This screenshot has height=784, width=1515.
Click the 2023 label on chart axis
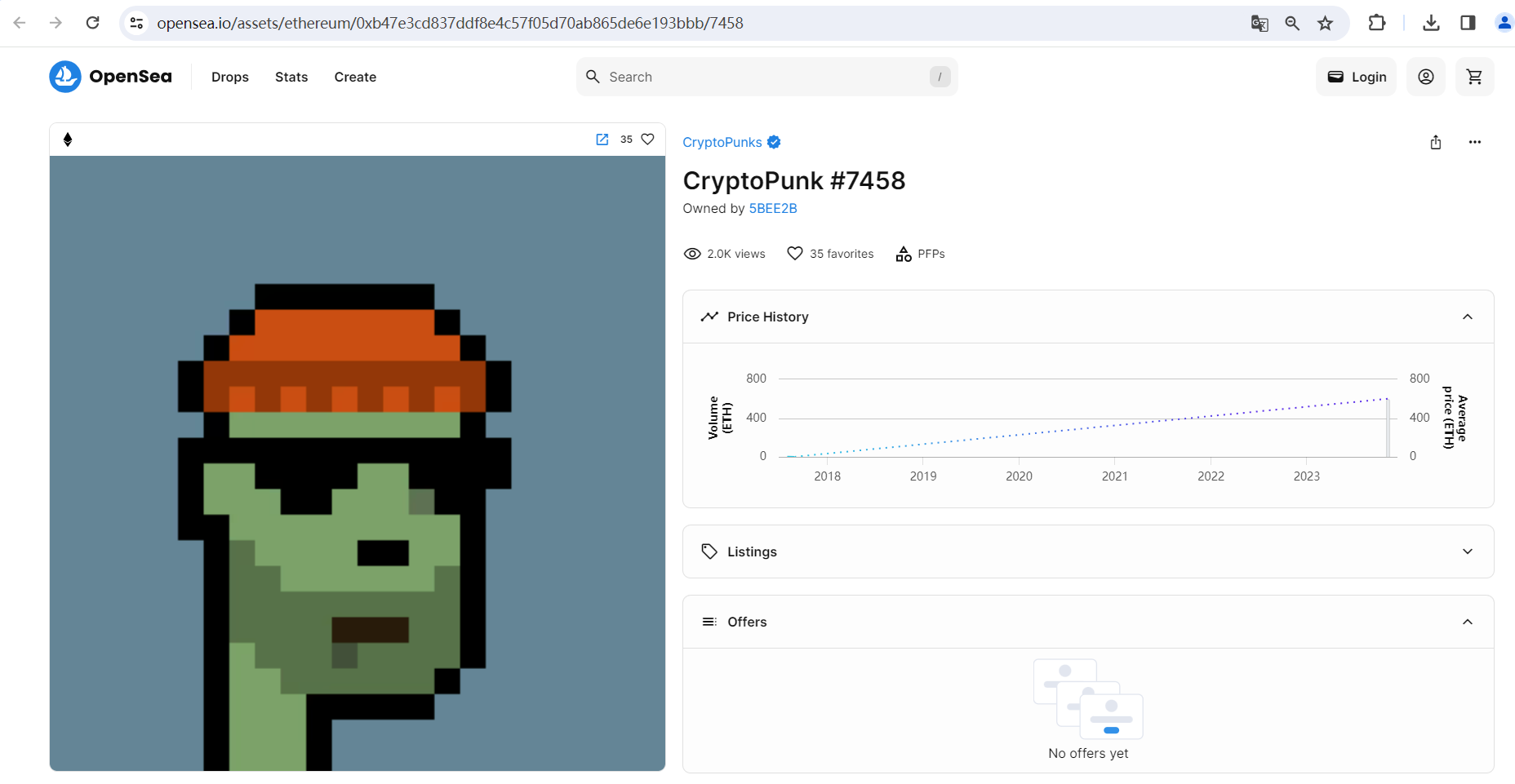1307,476
